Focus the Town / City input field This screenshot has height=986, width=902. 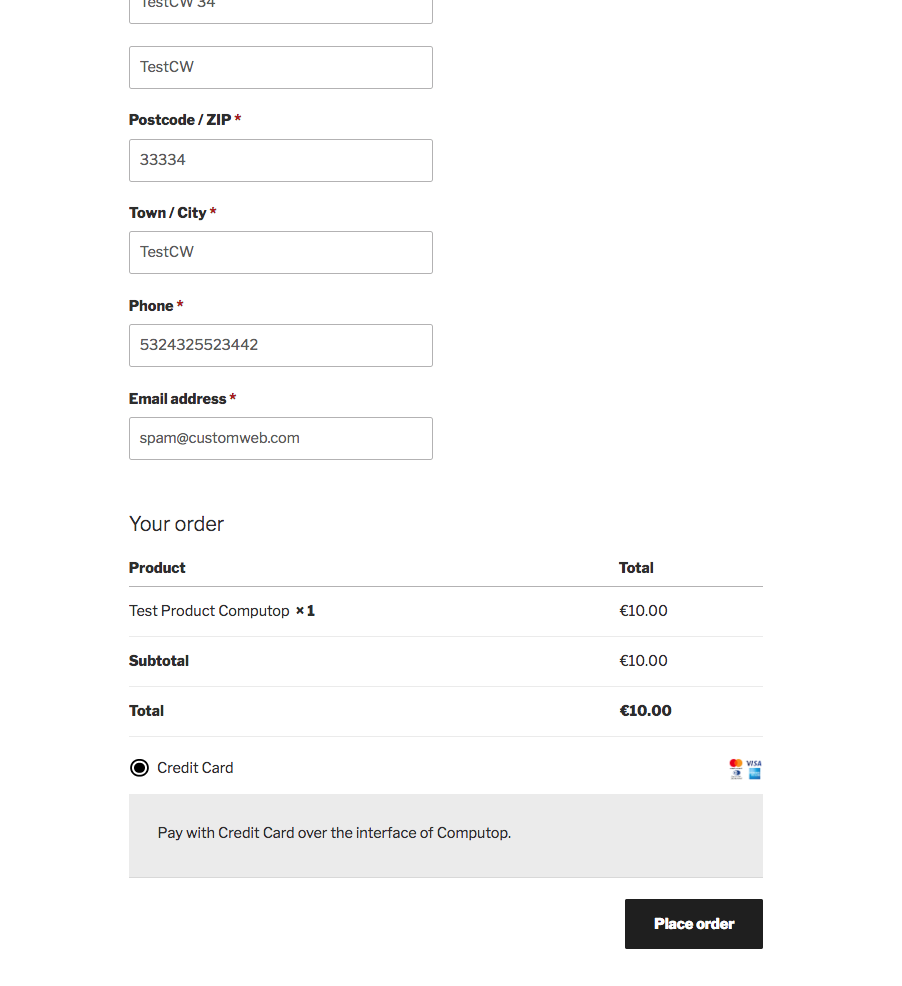[281, 252]
